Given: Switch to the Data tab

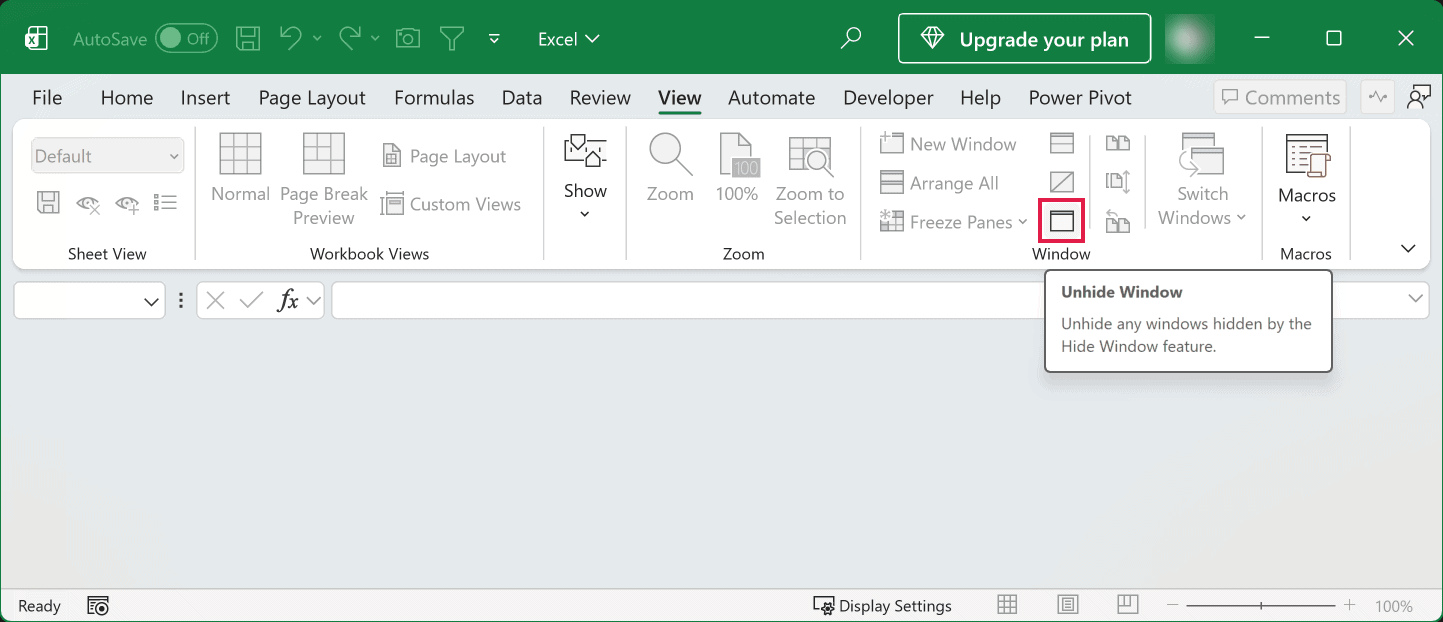Looking at the screenshot, I should 522,97.
